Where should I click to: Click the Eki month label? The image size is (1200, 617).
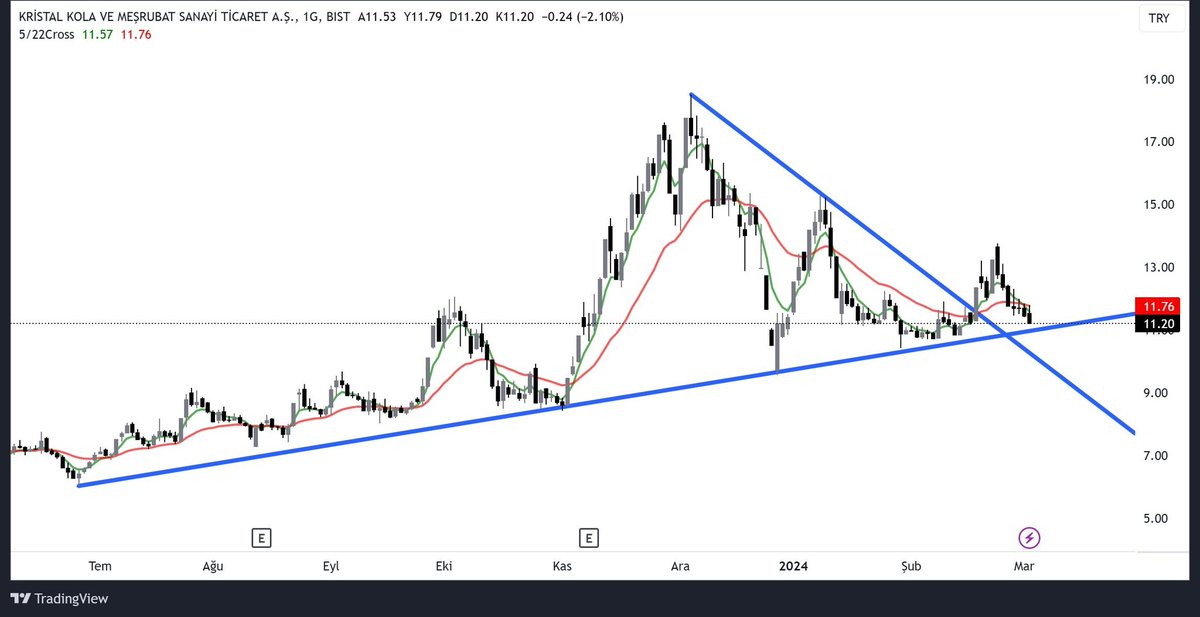tap(444, 566)
